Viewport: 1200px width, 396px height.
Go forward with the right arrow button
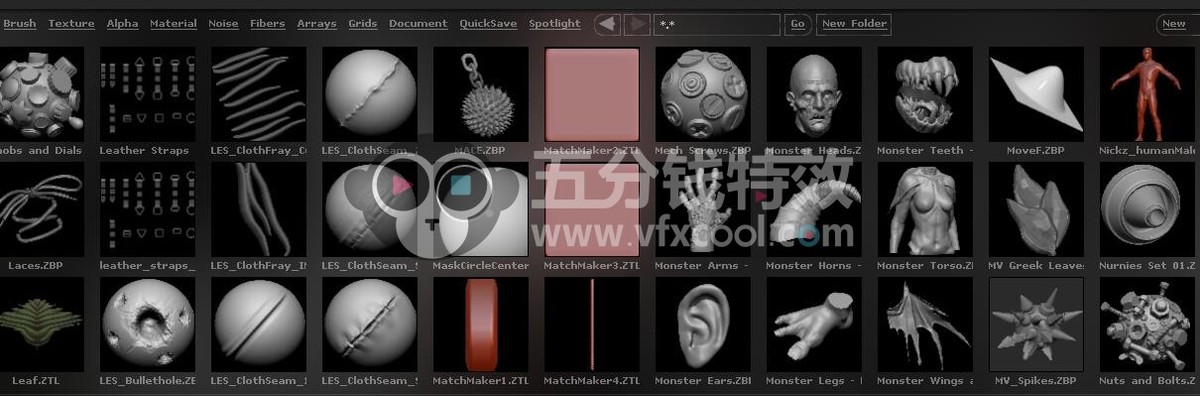[x=636, y=24]
